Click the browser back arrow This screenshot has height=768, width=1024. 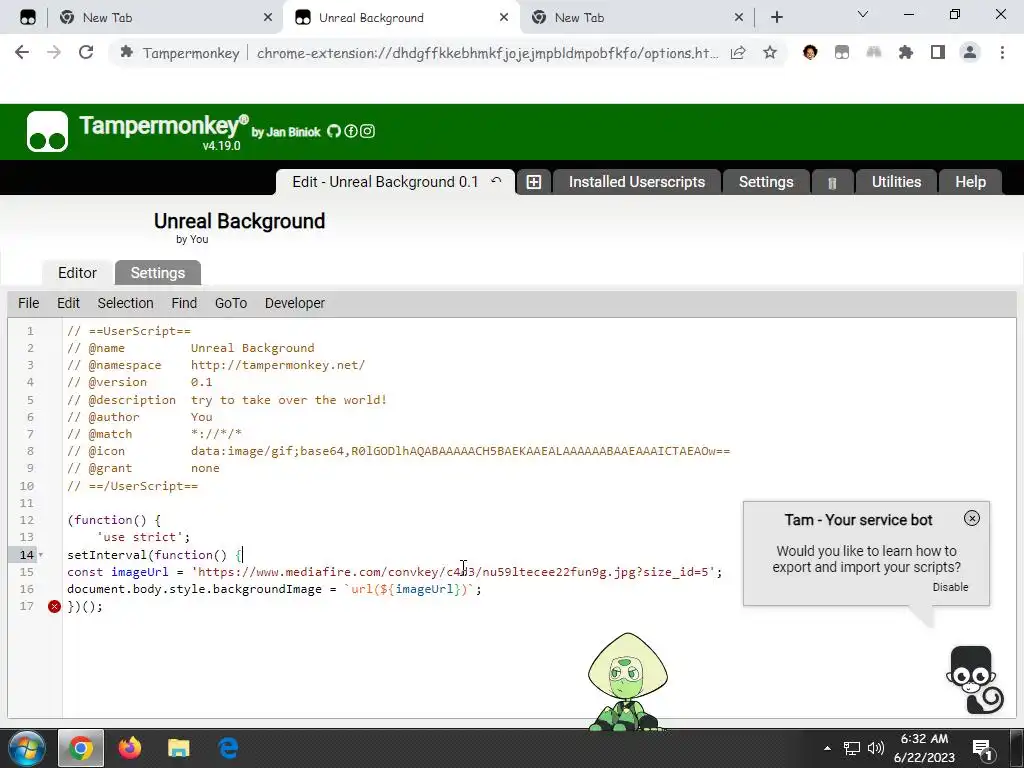[x=22, y=53]
